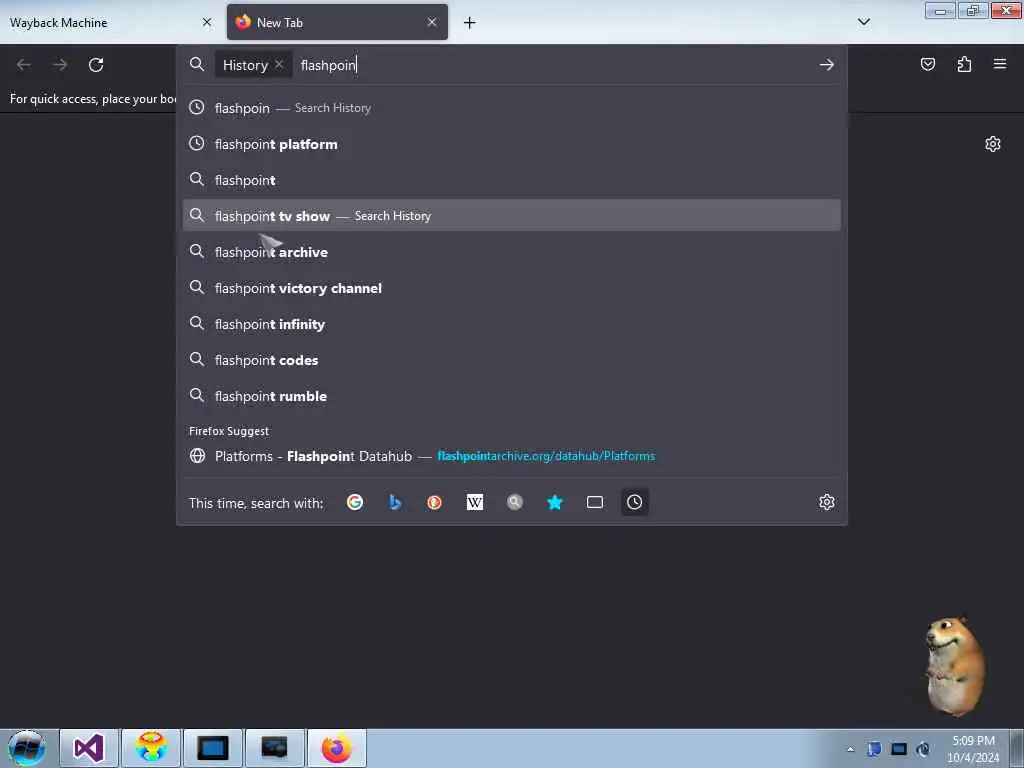The width and height of the screenshot is (1024, 768).
Task: Open Save to Pocket icon
Action: tap(927, 64)
